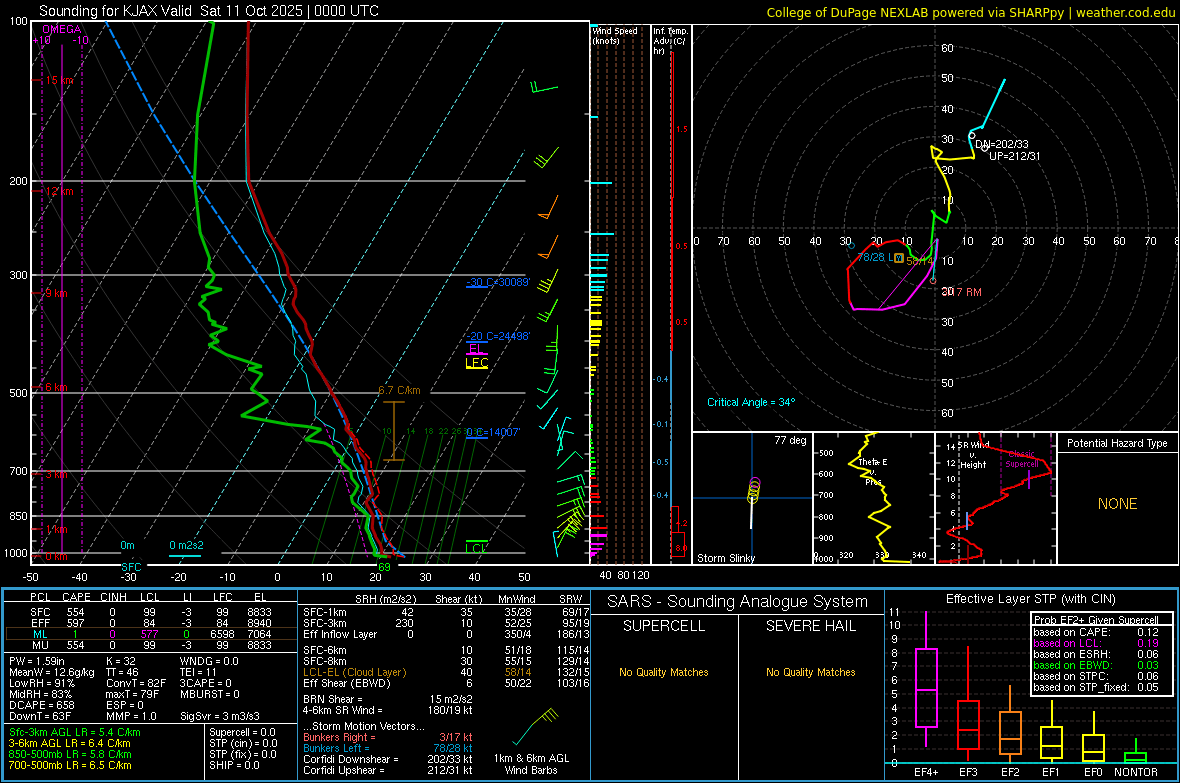Viewport: 1180px width, 783px height.
Task: Click the 'SHIP = 0.0' value
Action: click(x=234, y=765)
